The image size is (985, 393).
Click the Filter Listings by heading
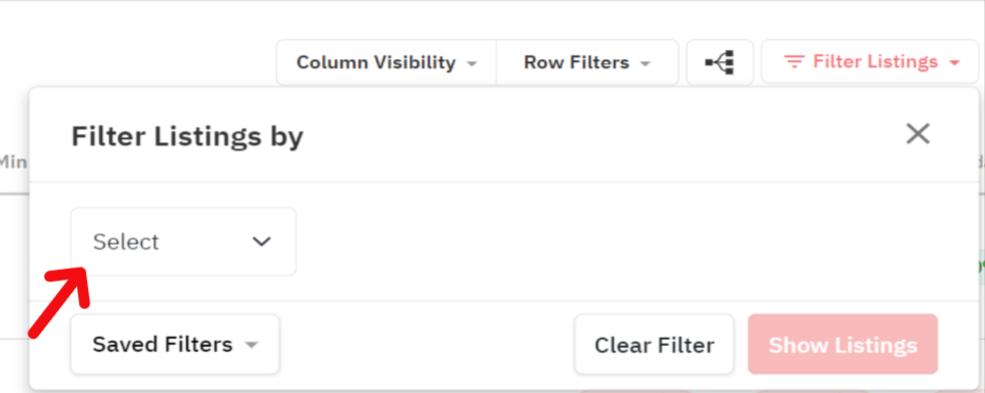[x=187, y=136]
